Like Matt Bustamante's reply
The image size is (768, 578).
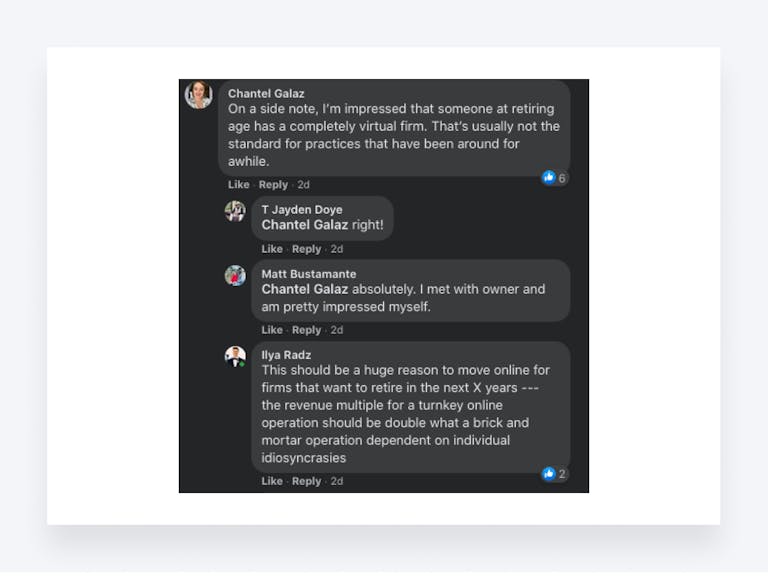pyautogui.click(x=272, y=330)
